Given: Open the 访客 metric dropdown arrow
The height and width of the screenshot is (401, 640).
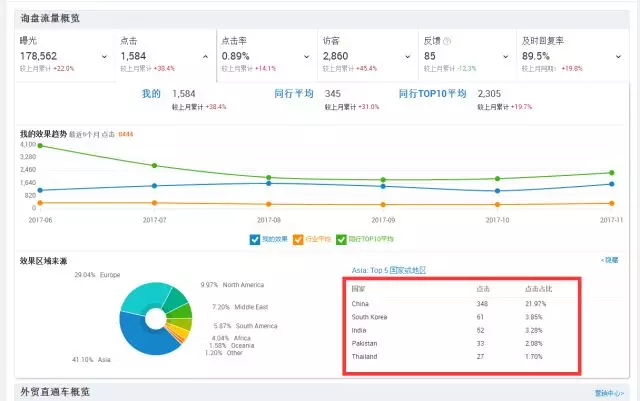Looking at the screenshot, I should (x=408, y=56).
